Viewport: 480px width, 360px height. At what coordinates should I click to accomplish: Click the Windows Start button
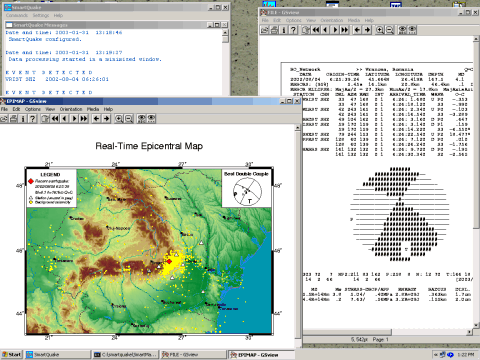coord(12,354)
